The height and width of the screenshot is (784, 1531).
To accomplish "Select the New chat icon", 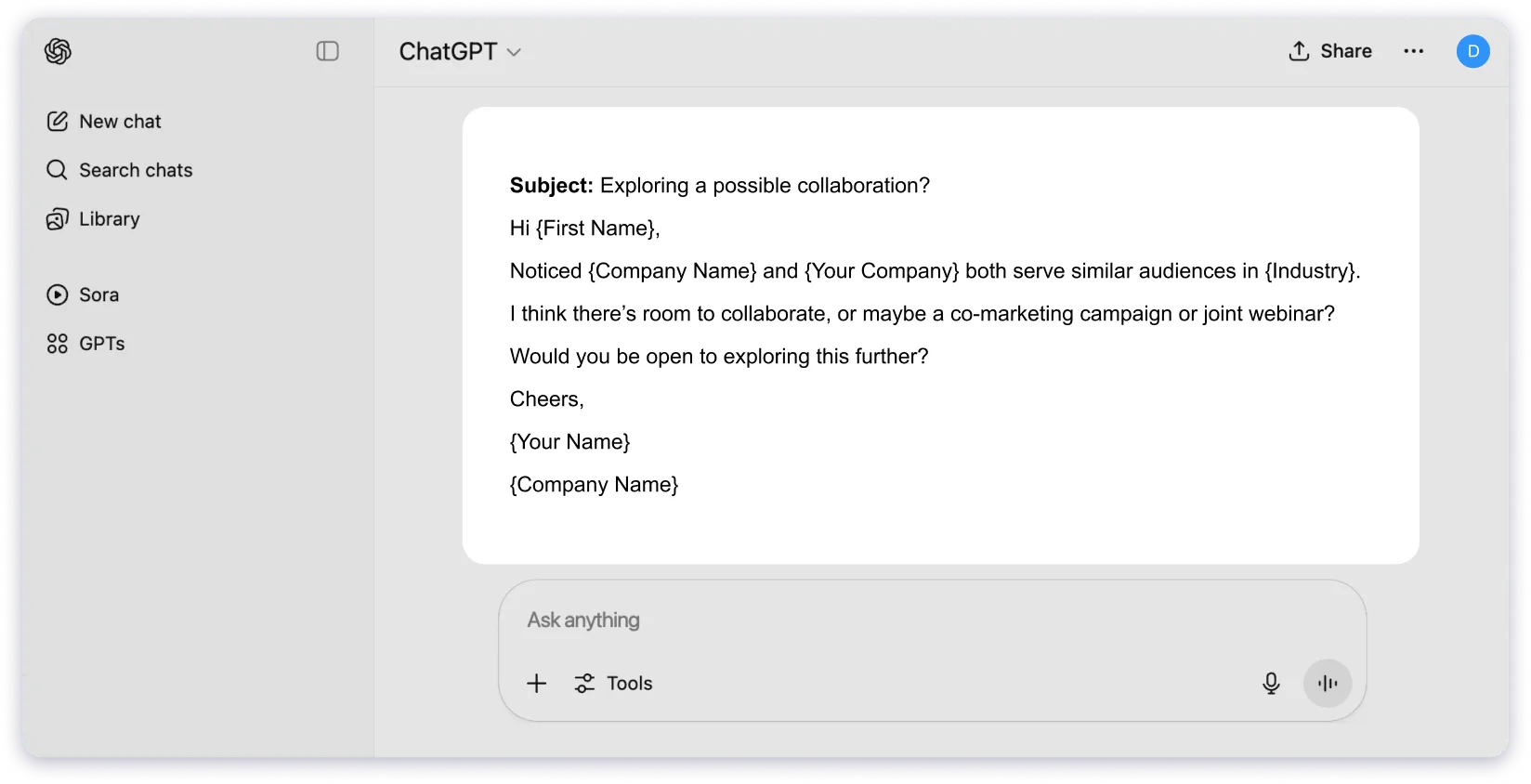I will pyautogui.click(x=57, y=121).
